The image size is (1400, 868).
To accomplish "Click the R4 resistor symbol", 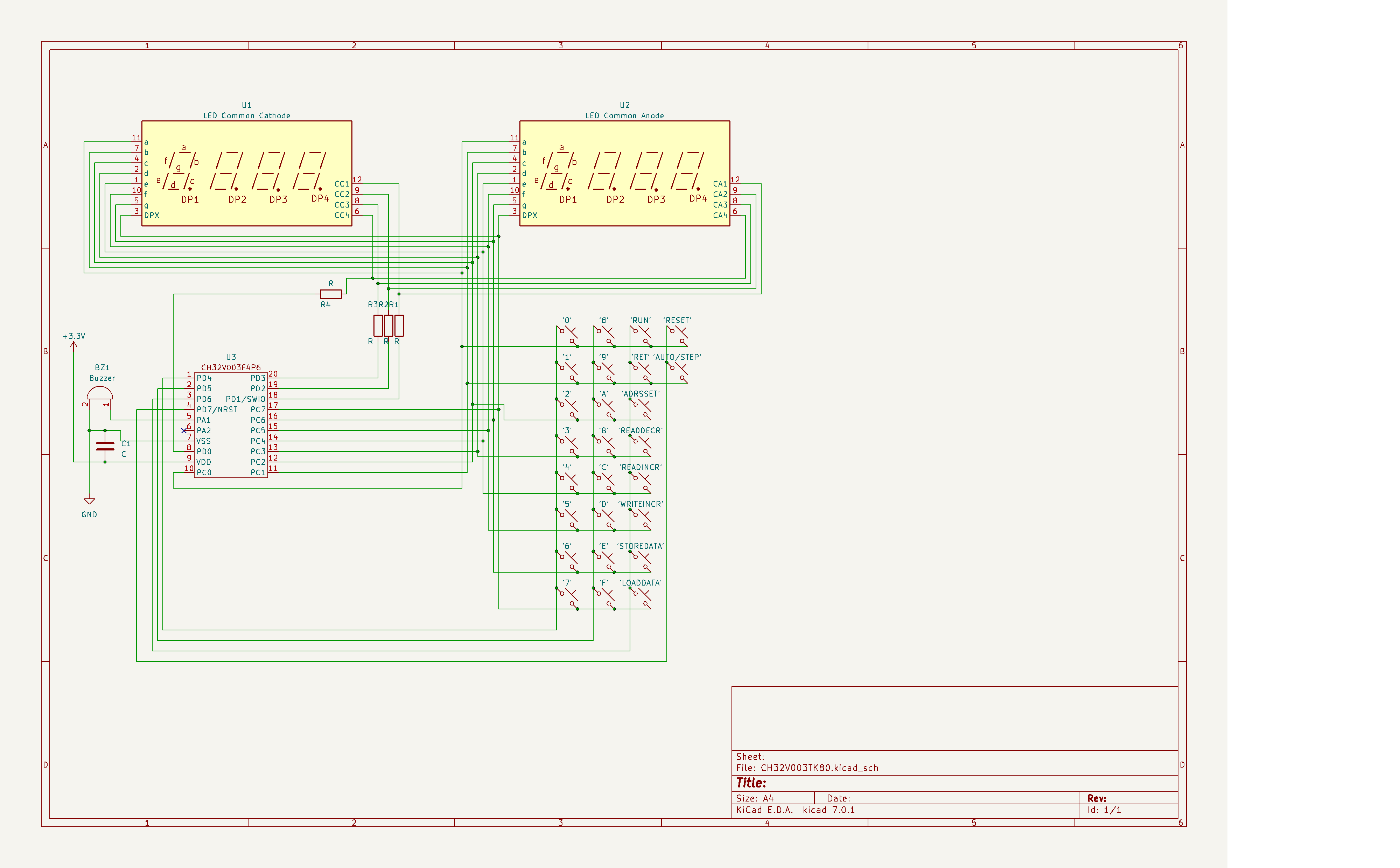I will [331, 294].
